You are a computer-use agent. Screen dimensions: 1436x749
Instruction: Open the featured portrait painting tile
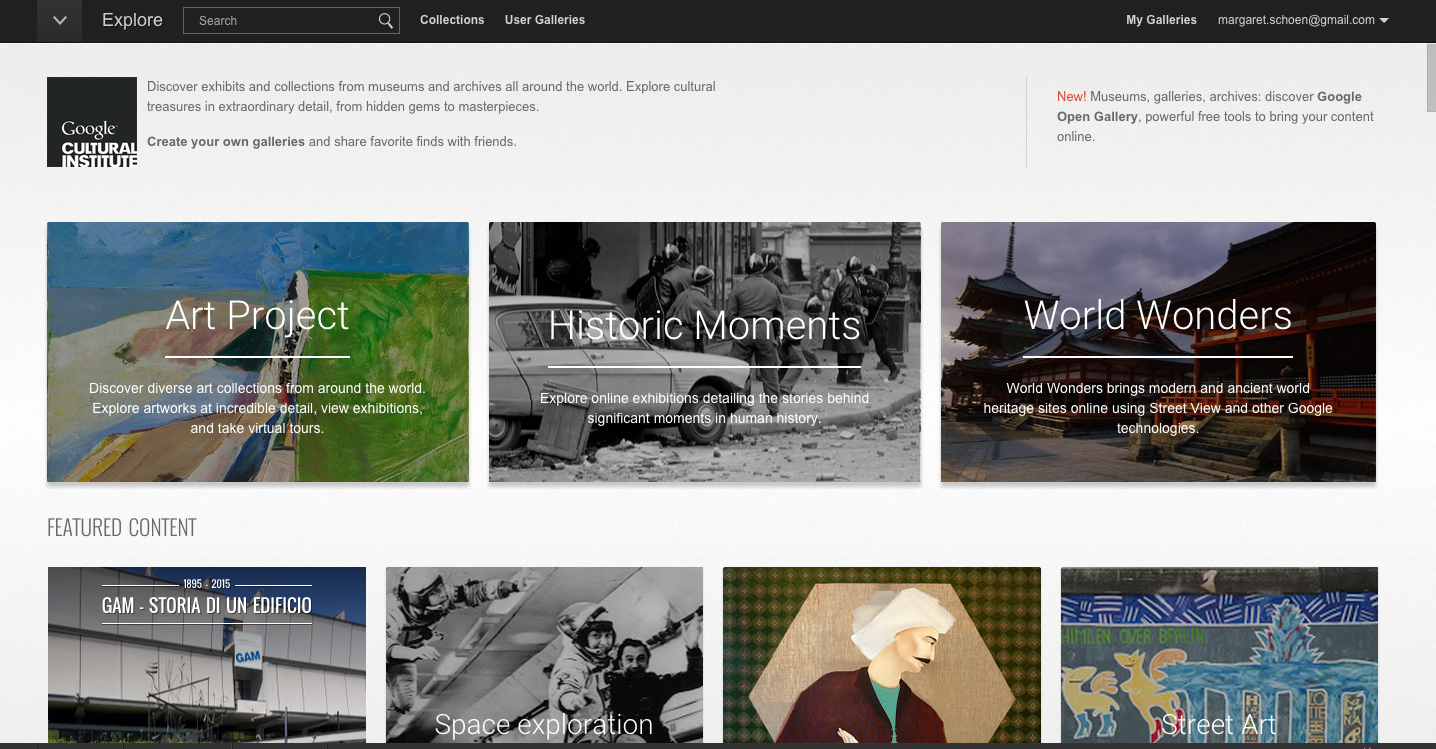point(882,655)
